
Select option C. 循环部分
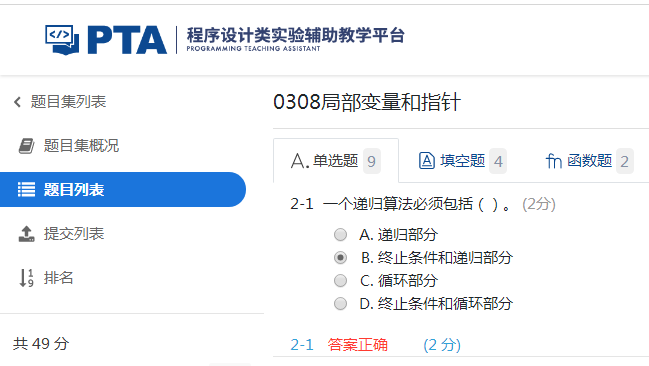340,281
